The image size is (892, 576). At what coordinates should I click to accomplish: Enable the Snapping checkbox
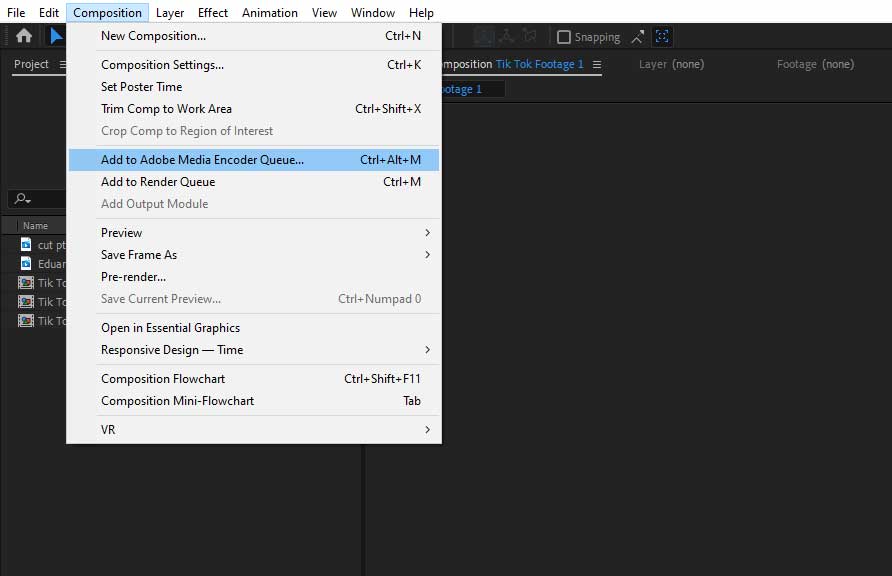pyautogui.click(x=566, y=36)
